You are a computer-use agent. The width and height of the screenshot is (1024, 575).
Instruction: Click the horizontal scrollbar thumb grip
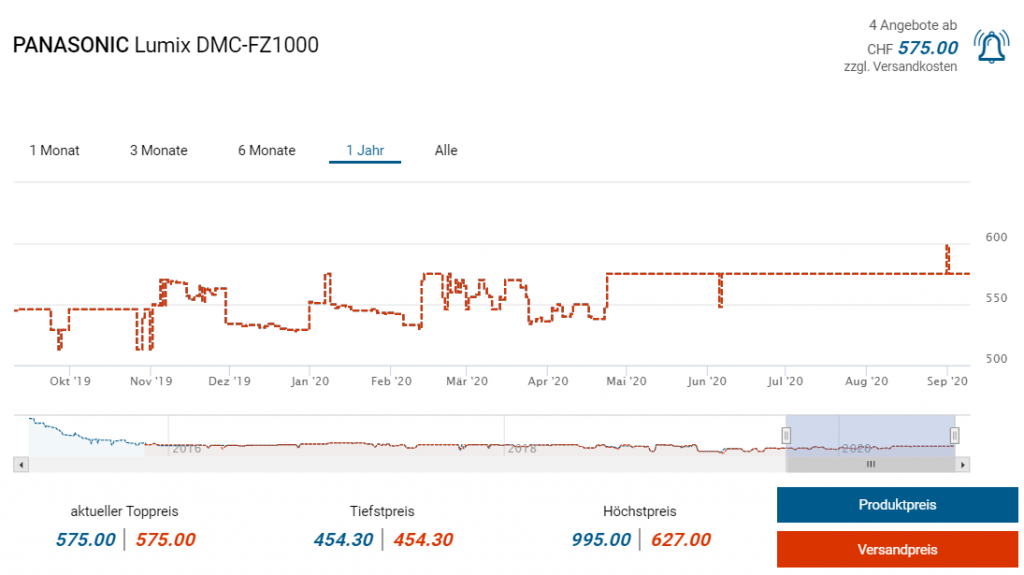tap(870, 465)
